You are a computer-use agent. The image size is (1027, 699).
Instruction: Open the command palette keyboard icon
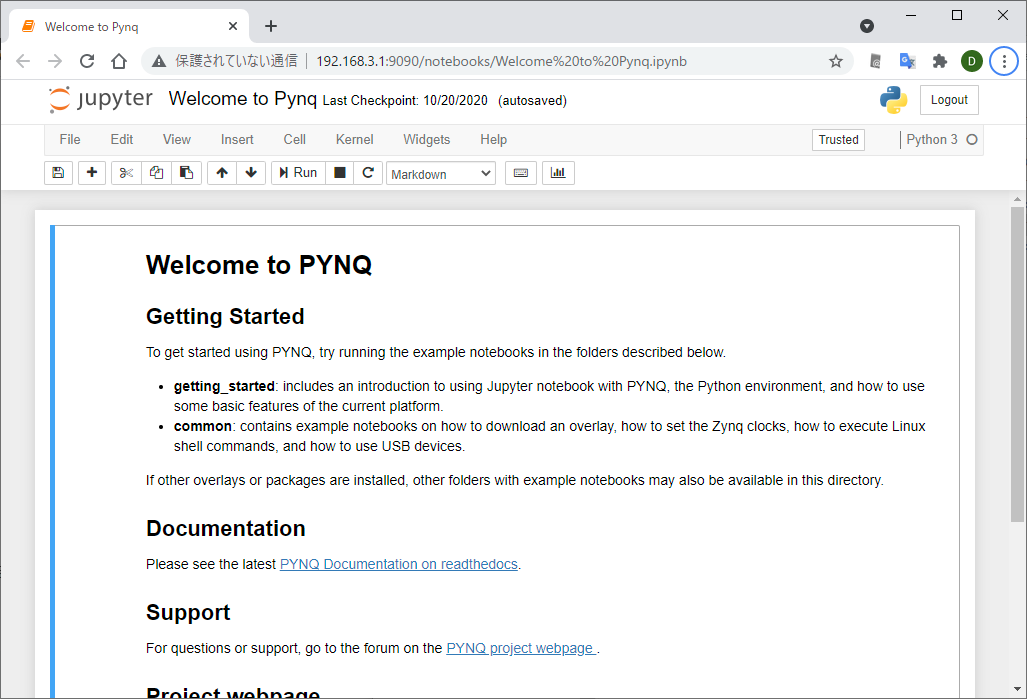521,173
